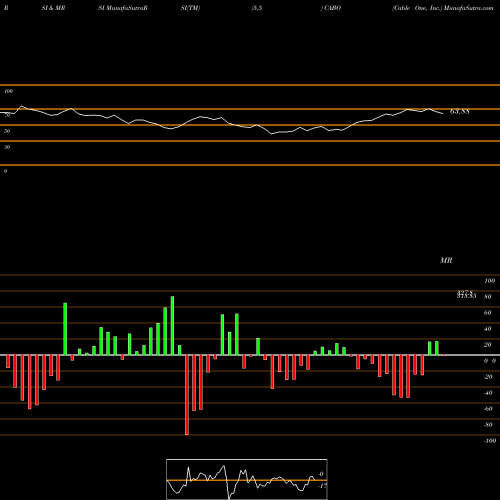500x500 pixels.
Task: Open the mini line chart thumbnail at bottom
Action: click(x=247, y=479)
